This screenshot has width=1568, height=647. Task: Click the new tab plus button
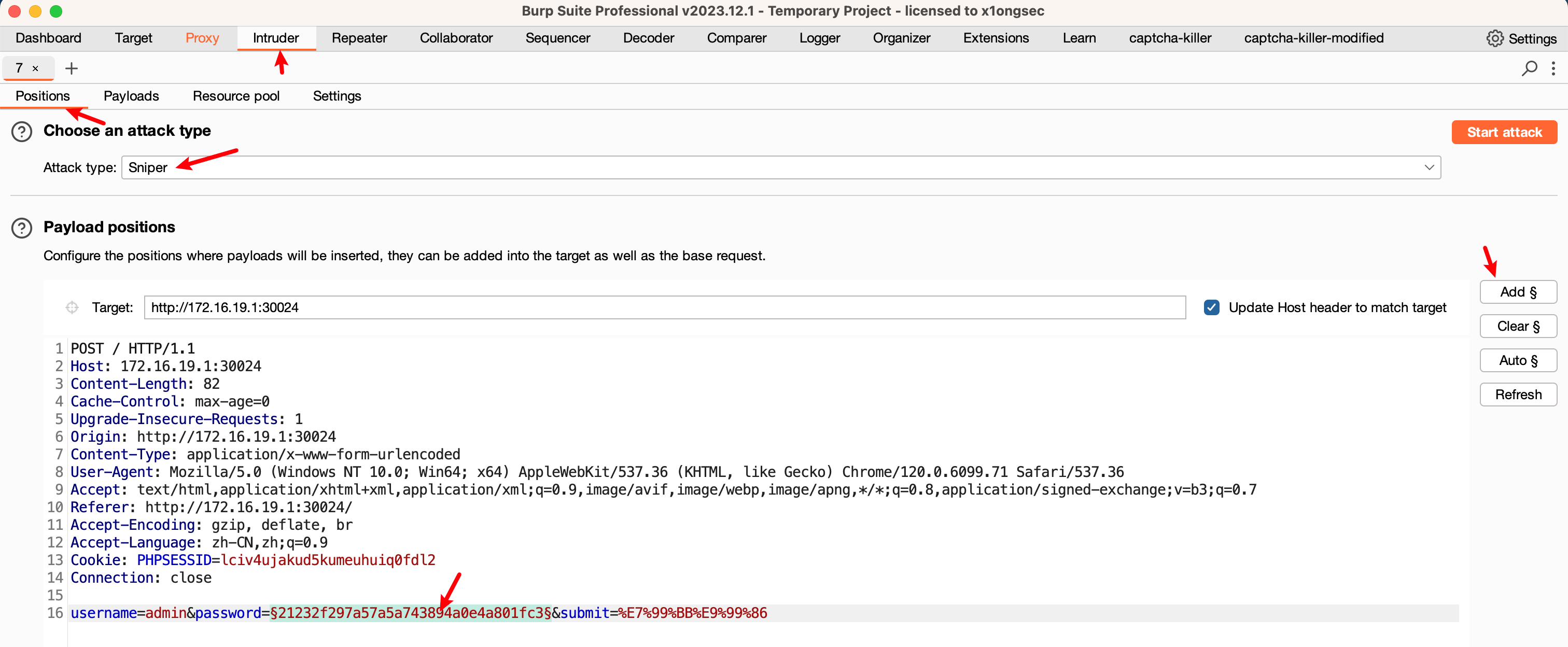70,68
